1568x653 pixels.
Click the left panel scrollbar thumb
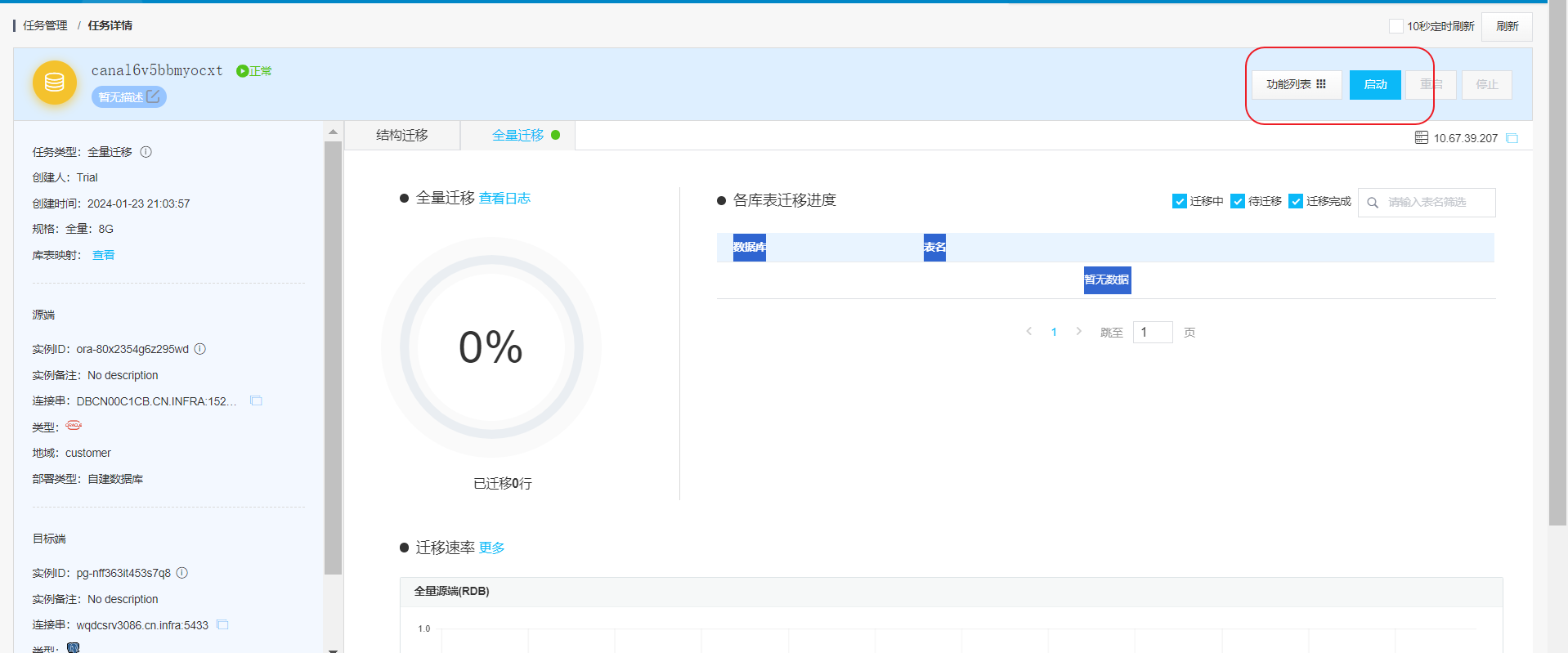333,358
